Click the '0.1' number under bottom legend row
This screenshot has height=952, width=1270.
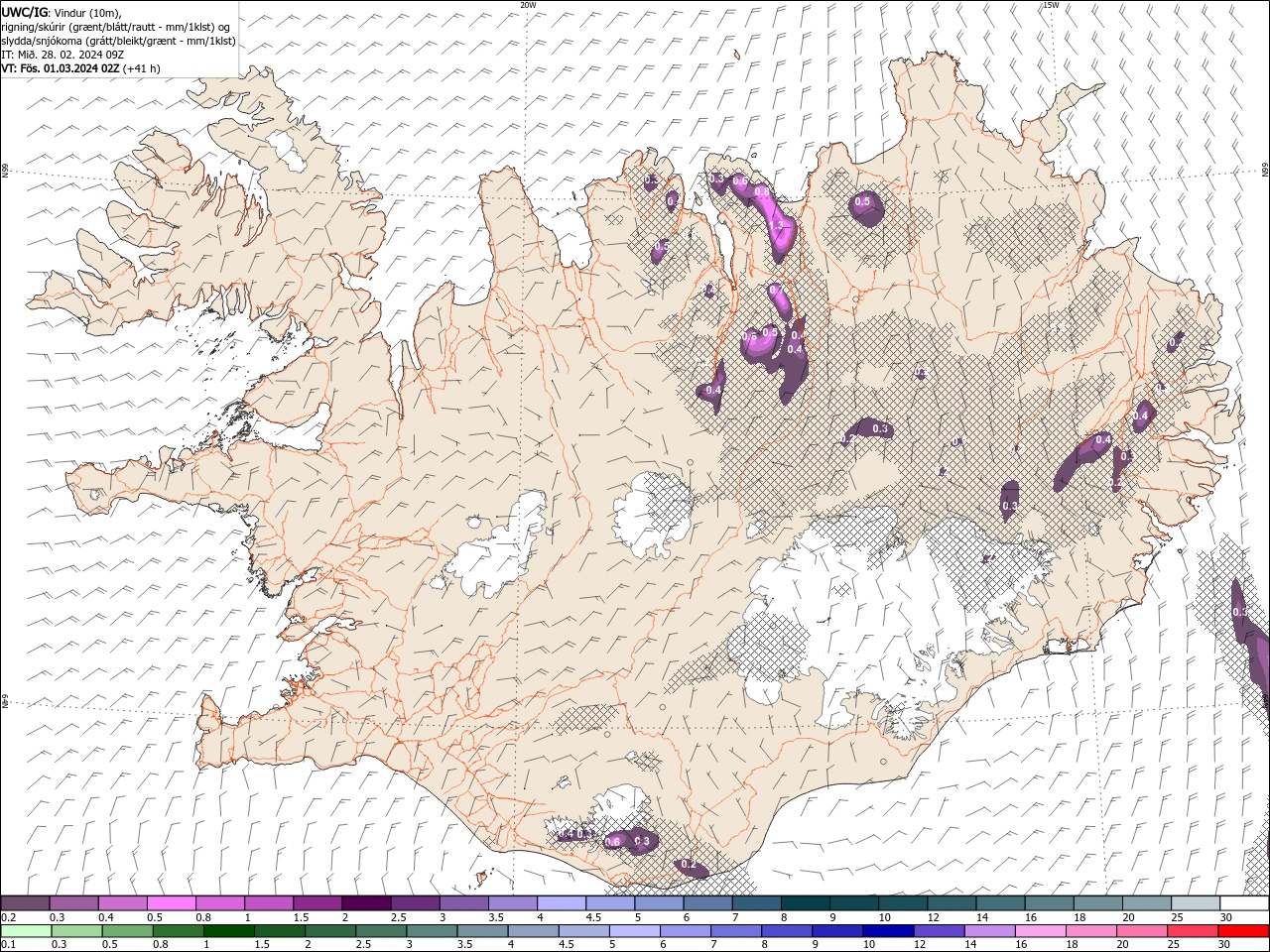coord(9,945)
